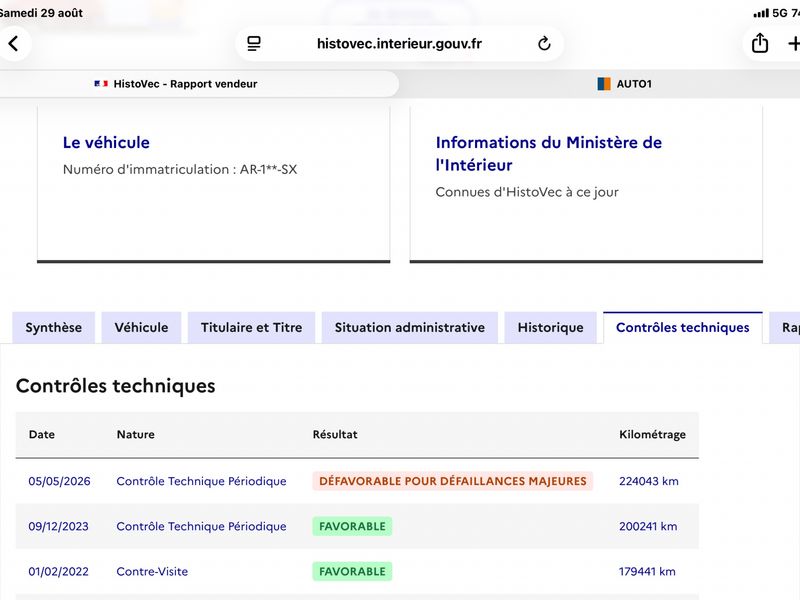Viewport: 800px width, 600px height.
Task: Switch to the AUTO1 browser tab
Action: 624,84
